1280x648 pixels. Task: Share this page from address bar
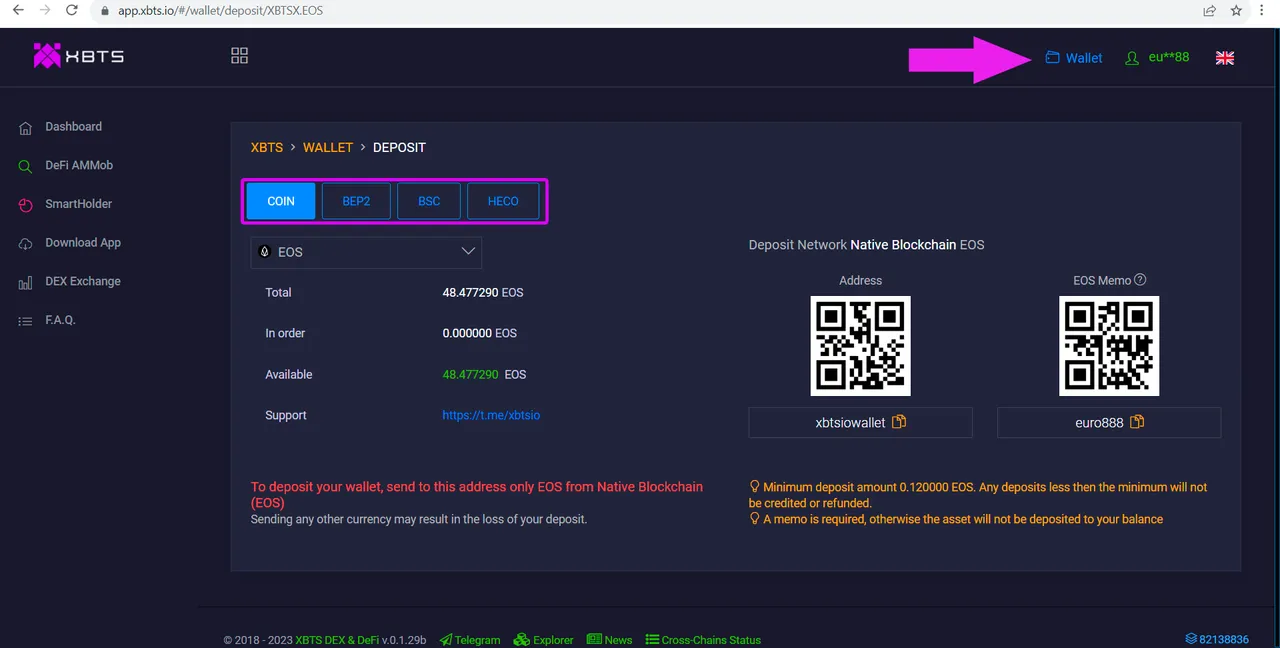(1209, 10)
